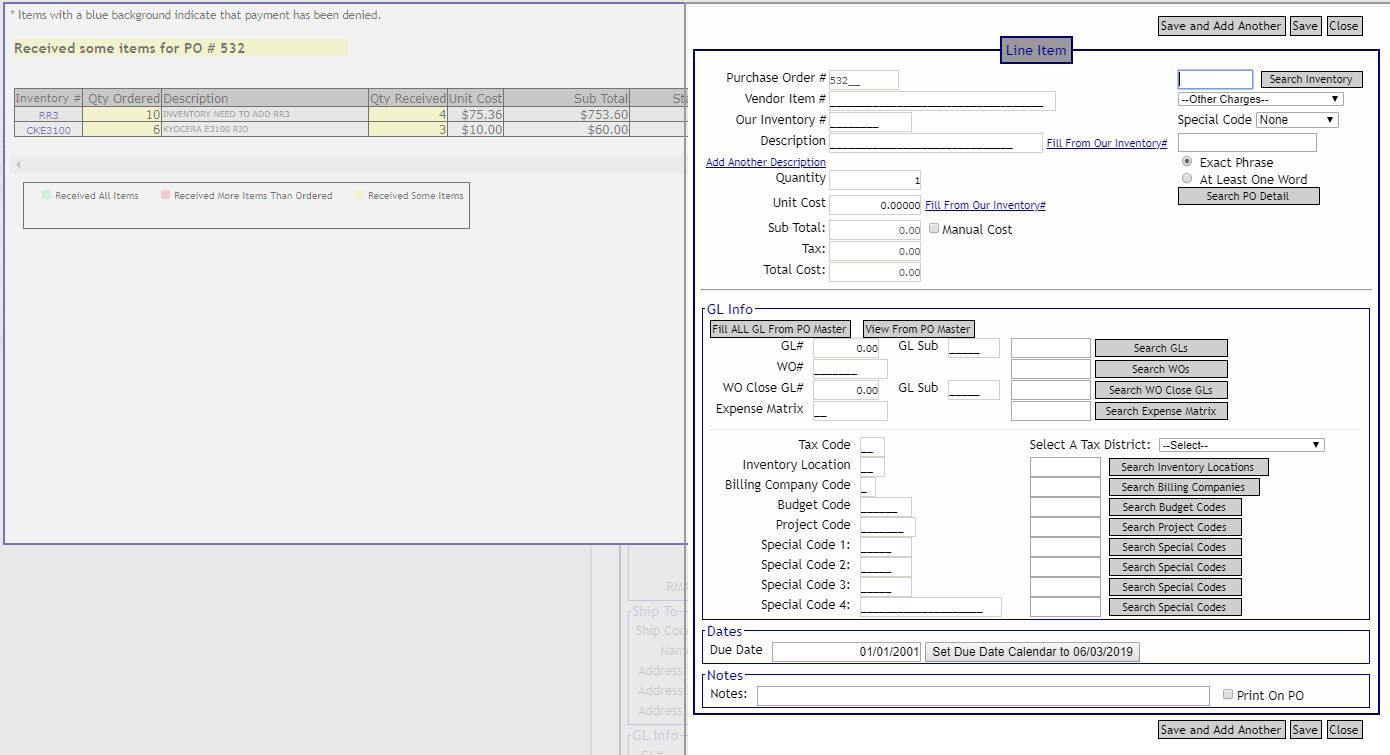
Task: Open the Other Charges dropdown
Action: point(1260,99)
